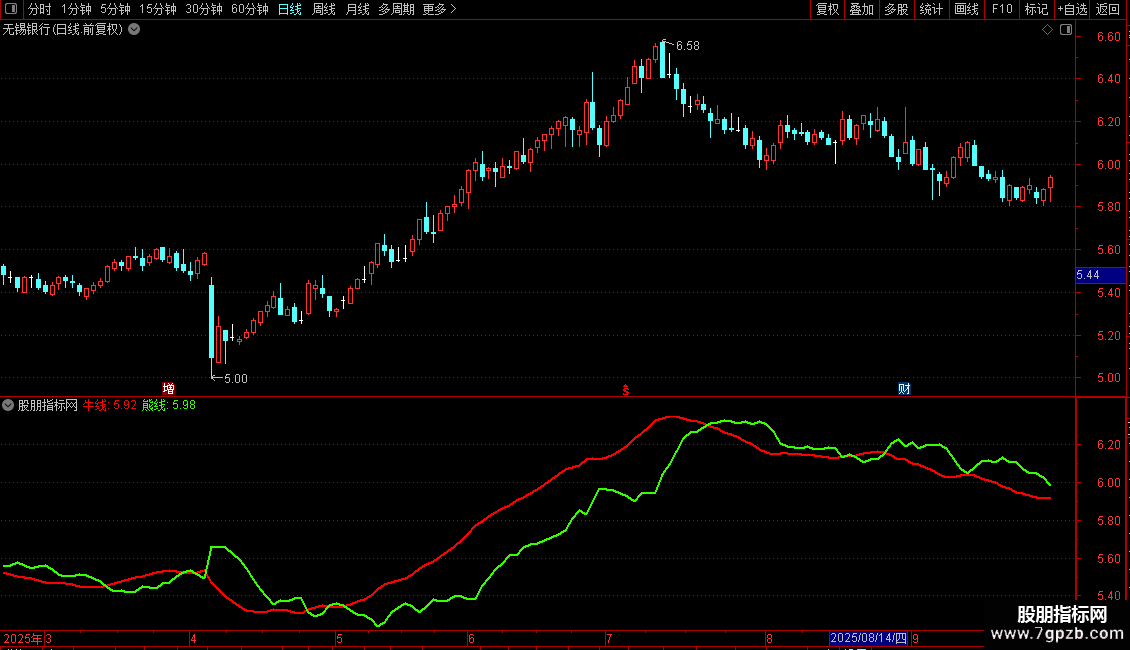Image resolution: width=1130 pixels, height=650 pixels.
Task: Click the 牛线: 5.92 indicator value
Action: click(x=110, y=406)
